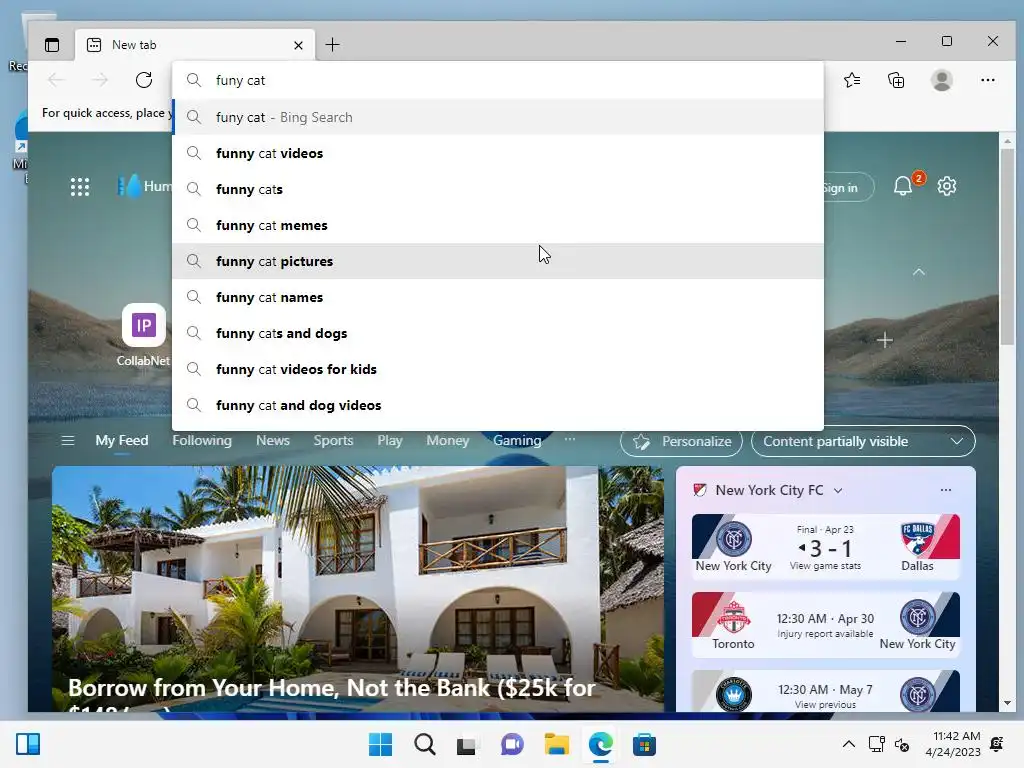Open the feed hamburger menu
Image resolution: width=1024 pixels, height=768 pixels.
click(x=68, y=441)
